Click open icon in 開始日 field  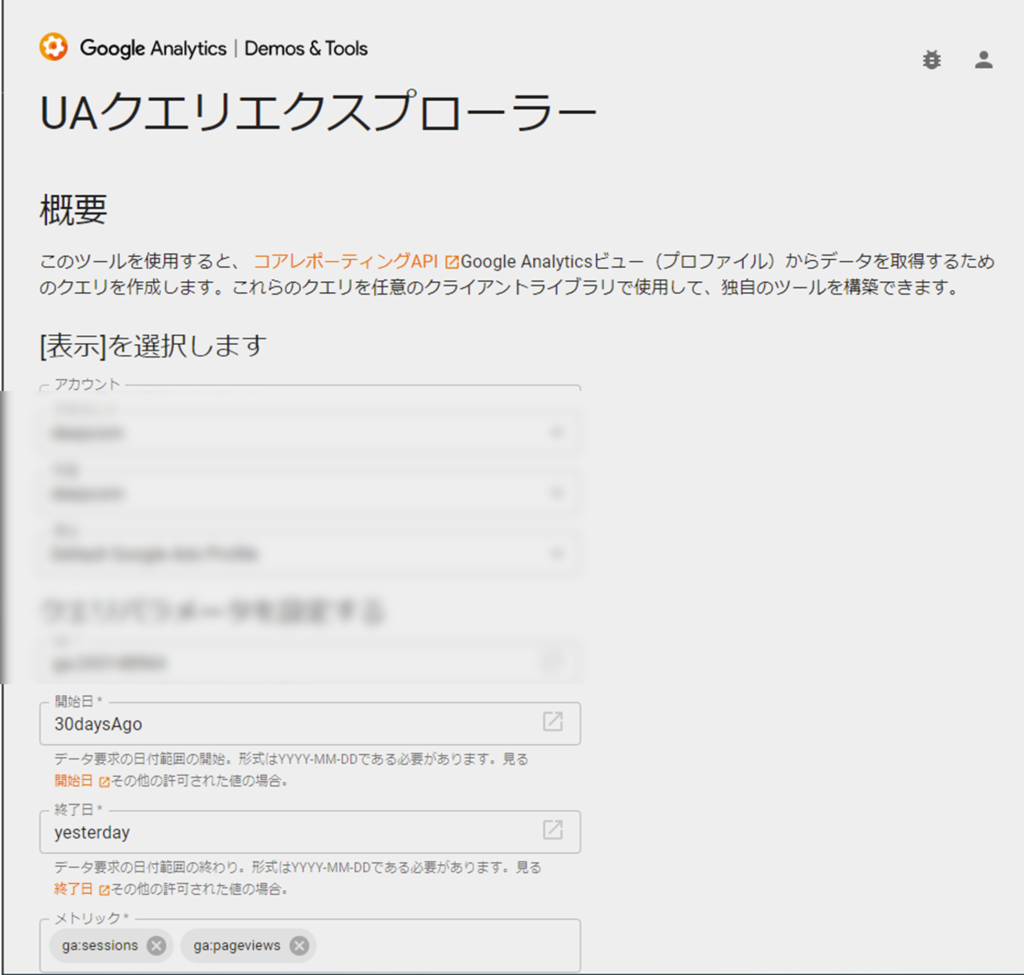coord(552,722)
